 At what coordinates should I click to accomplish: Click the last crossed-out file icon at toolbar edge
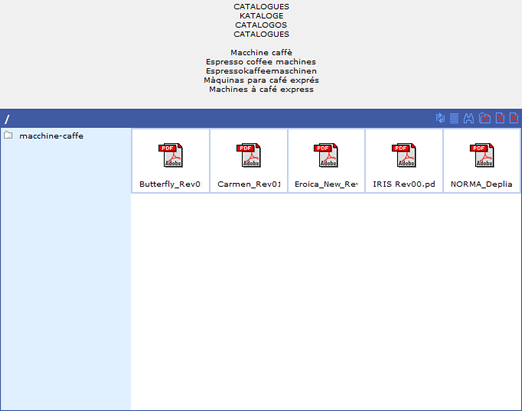(x=514, y=118)
